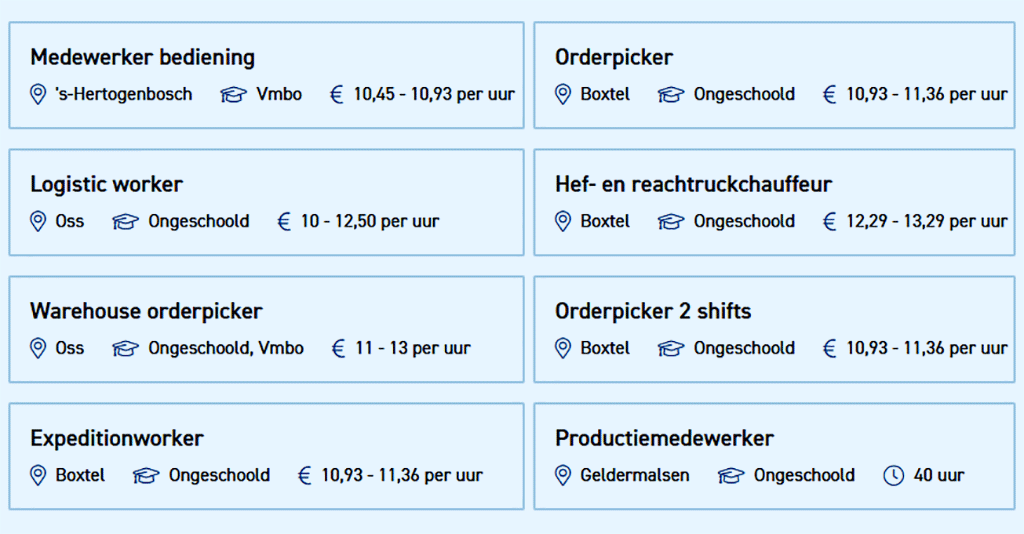Click education icon in Productiemedewerker card
The width and height of the screenshot is (1024, 534).
pyautogui.click(x=731, y=476)
